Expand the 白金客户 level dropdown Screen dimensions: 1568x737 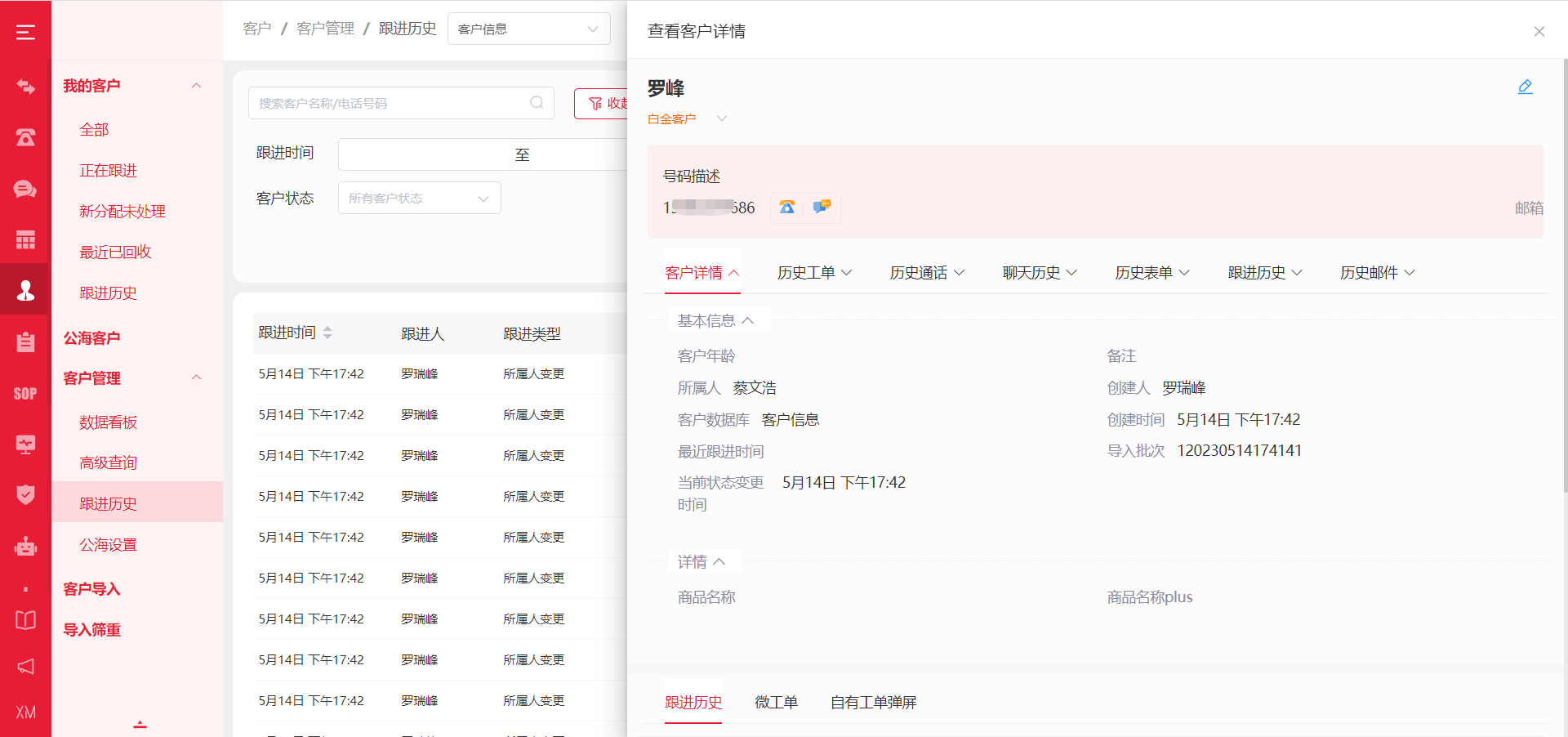tap(722, 119)
